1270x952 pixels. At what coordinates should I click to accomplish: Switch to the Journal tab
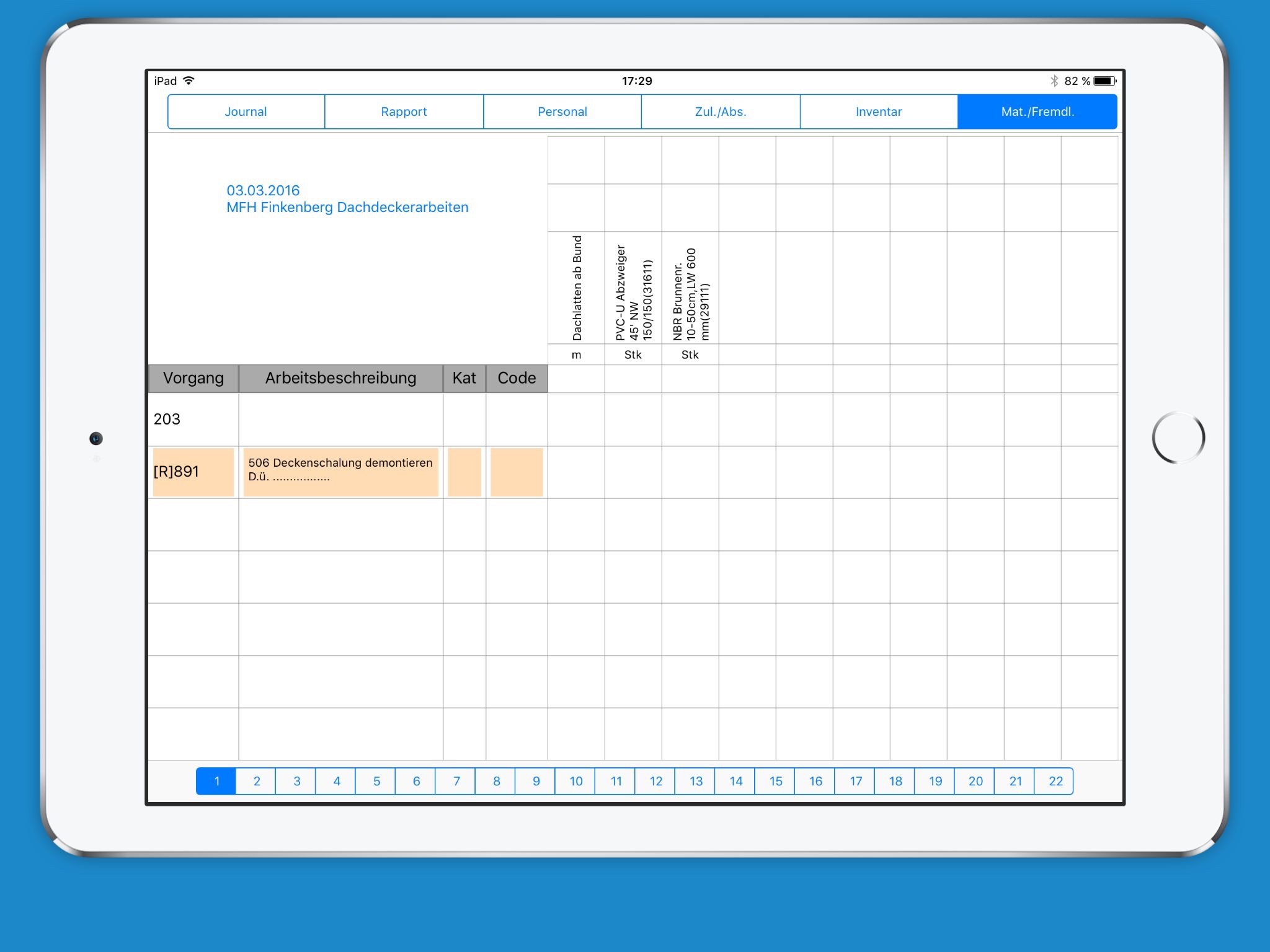tap(246, 112)
